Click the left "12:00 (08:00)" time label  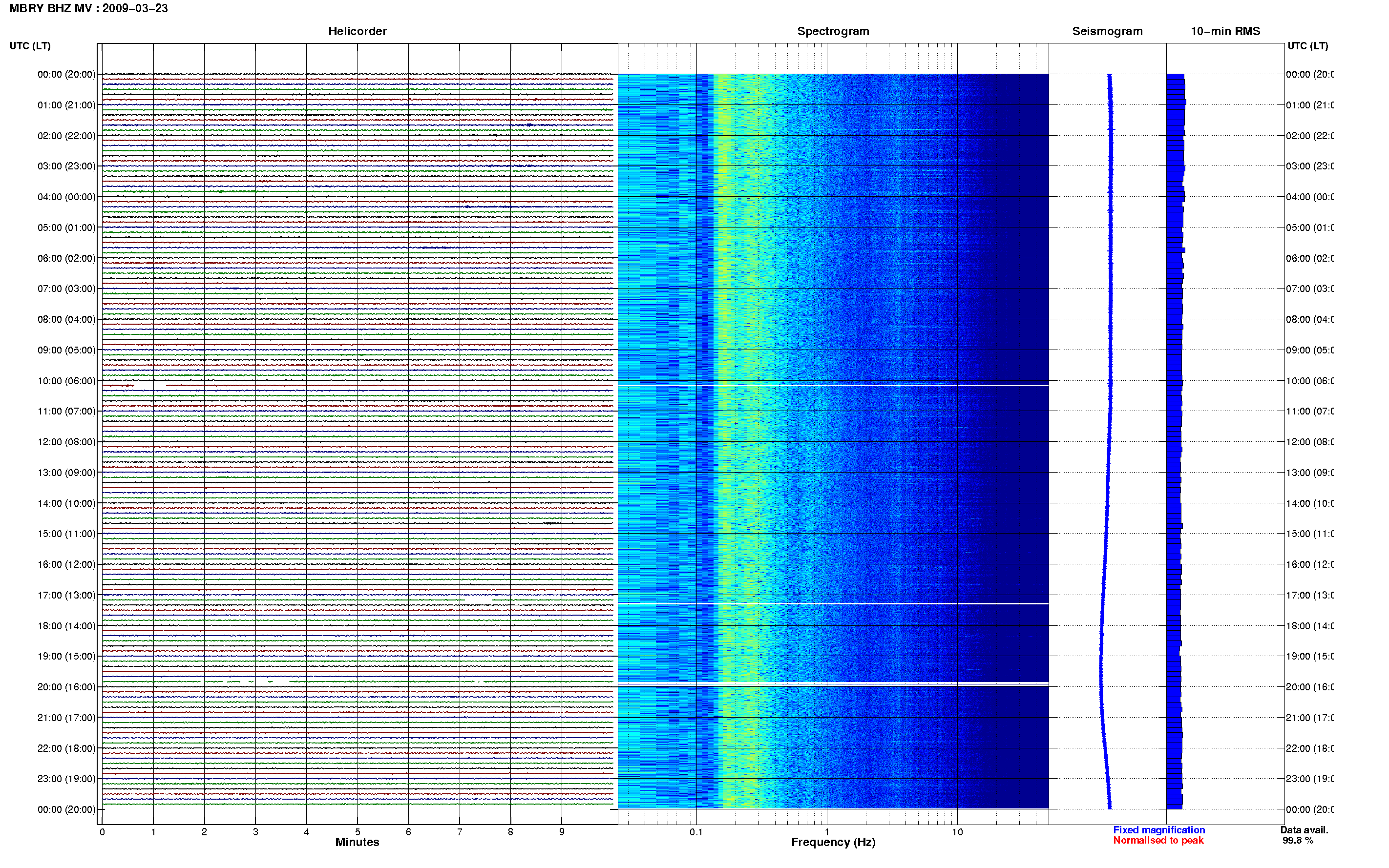tap(66, 442)
